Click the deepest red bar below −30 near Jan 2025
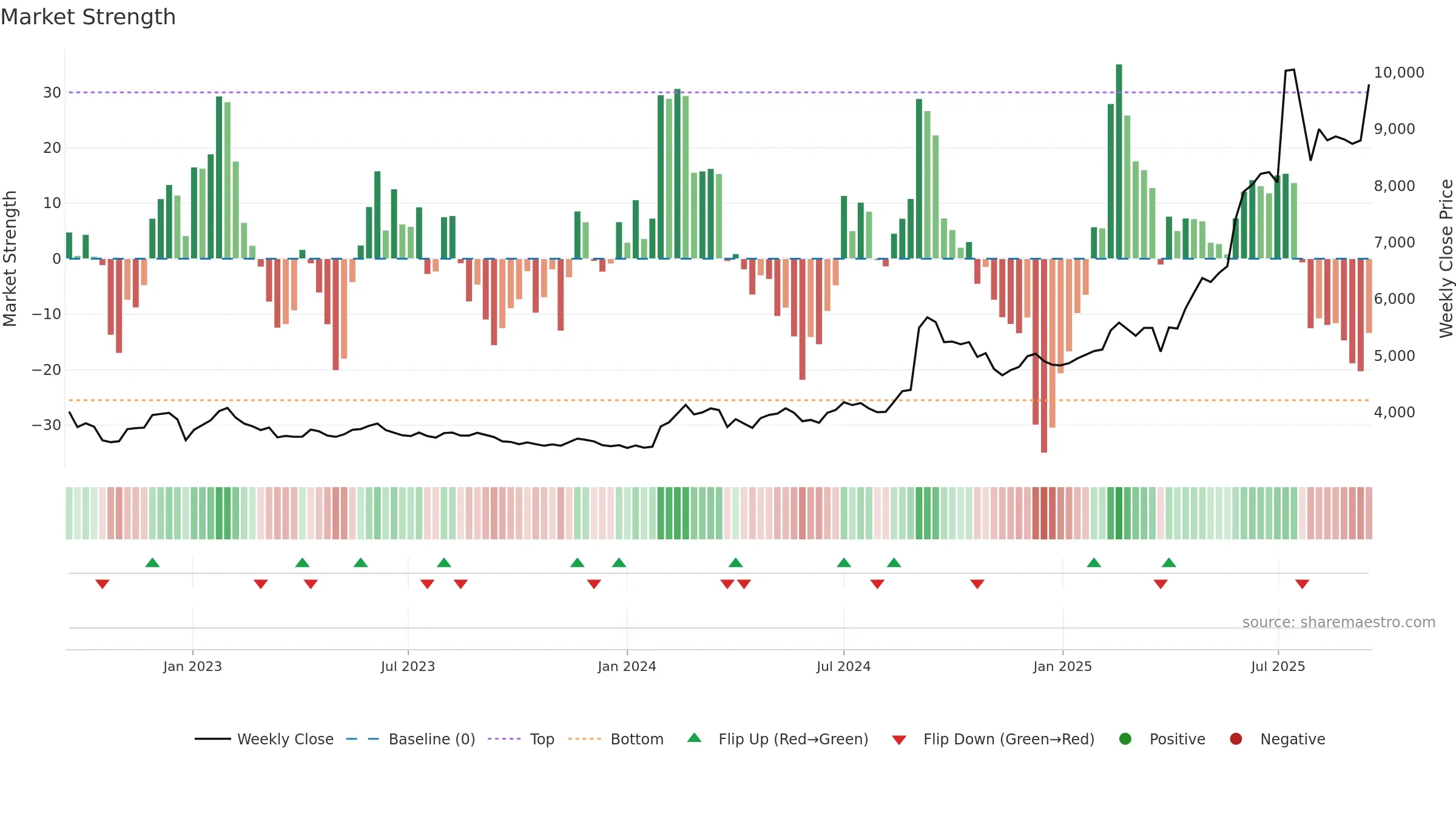This screenshot has height=819, width=1456. point(1044,356)
